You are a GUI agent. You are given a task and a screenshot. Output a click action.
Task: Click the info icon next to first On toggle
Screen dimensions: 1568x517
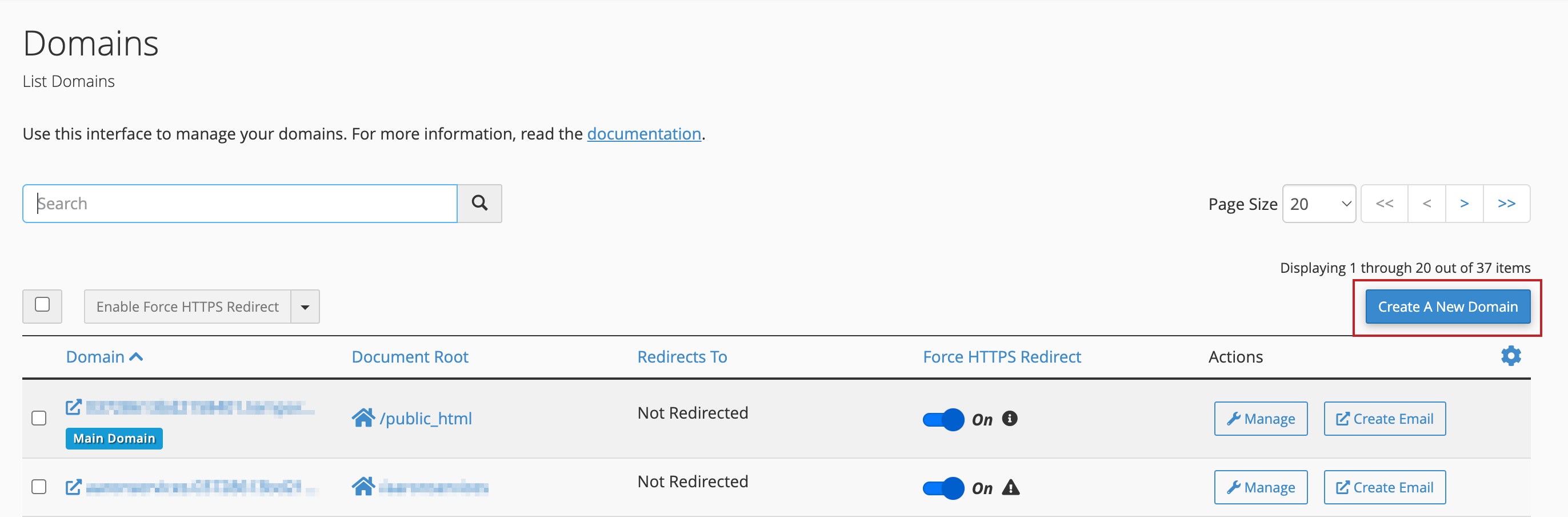1009,419
